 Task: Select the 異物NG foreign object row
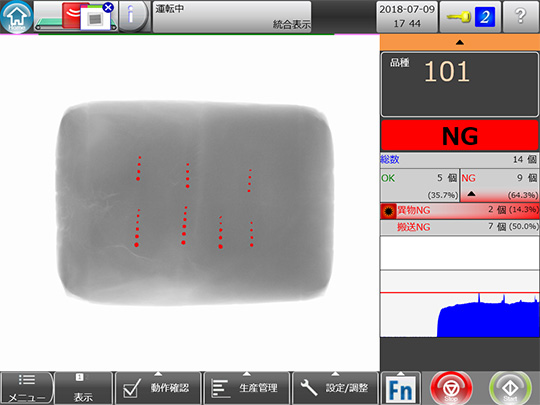pos(459,210)
